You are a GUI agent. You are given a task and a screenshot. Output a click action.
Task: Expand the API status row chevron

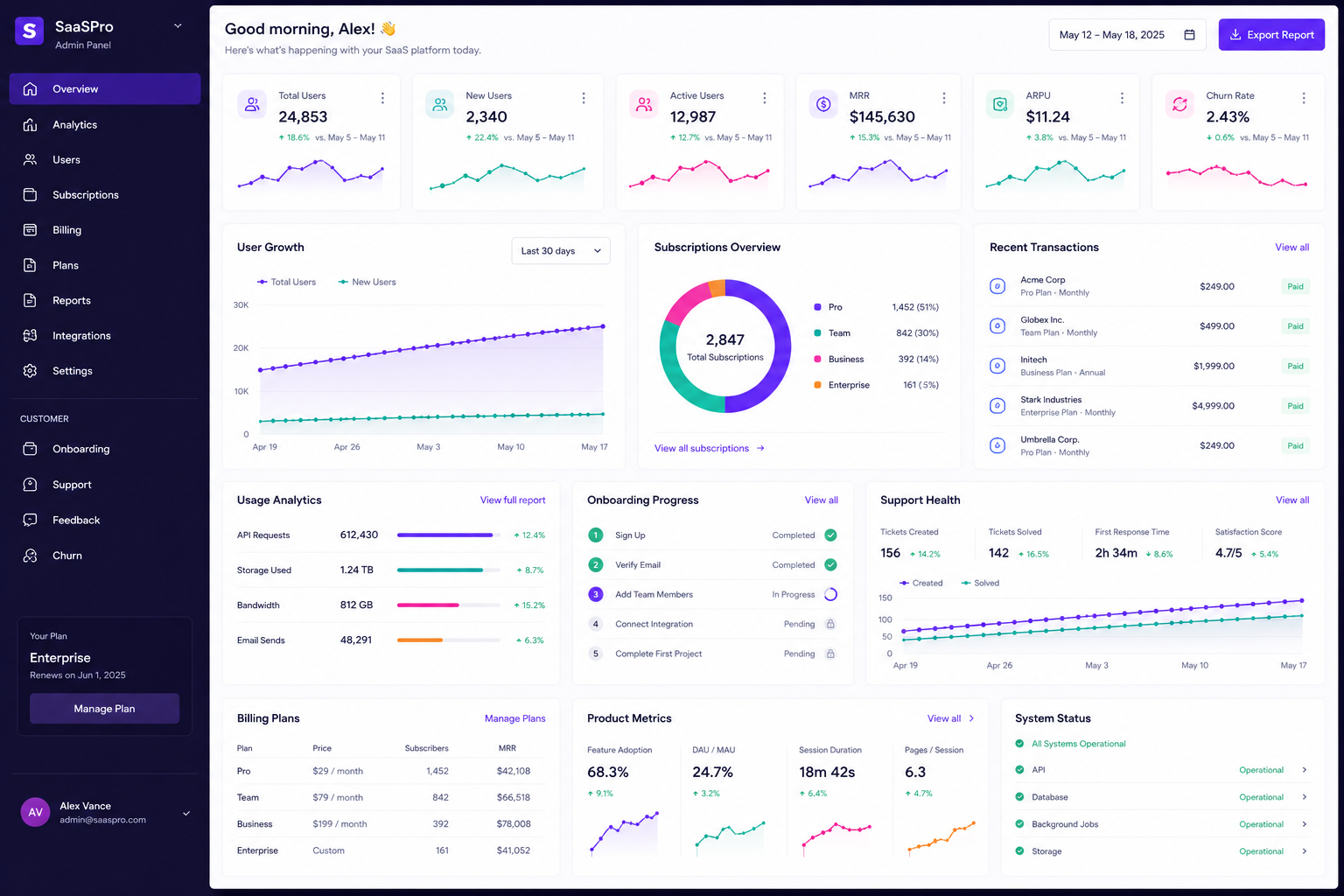coord(1304,770)
